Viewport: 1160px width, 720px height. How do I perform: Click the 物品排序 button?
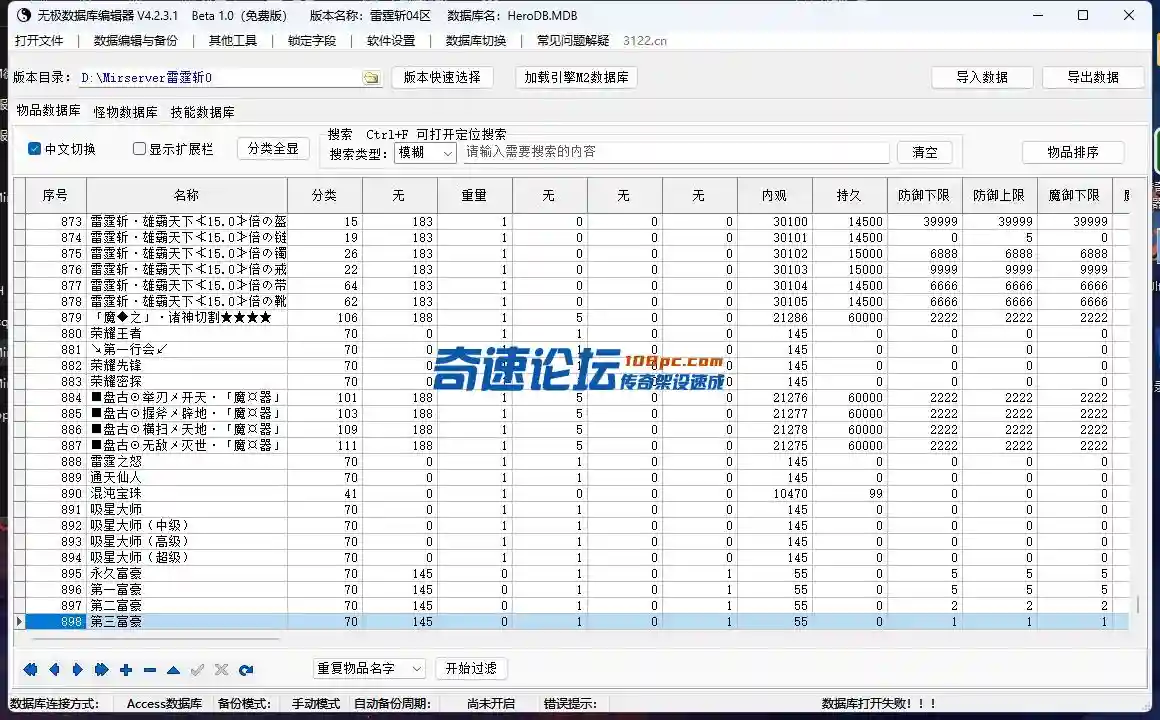[x=1073, y=152]
